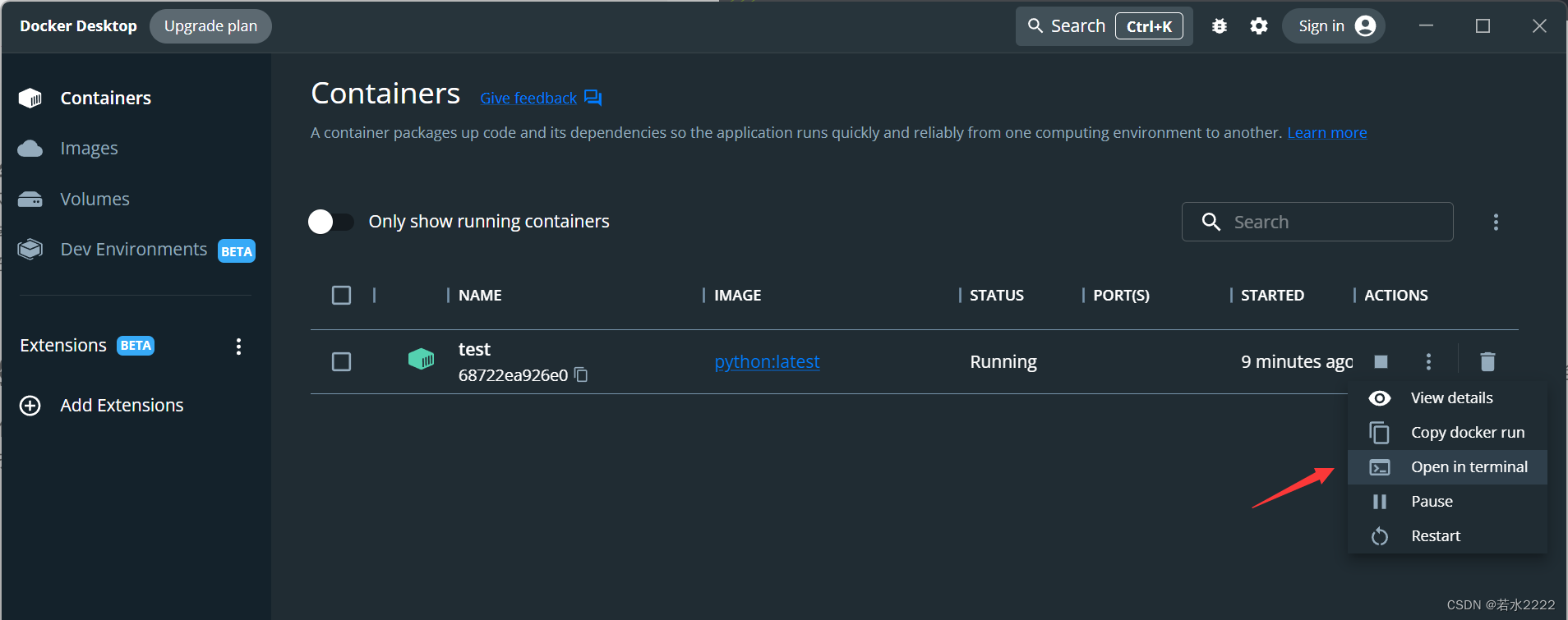Image resolution: width=1568 pixels, height=620 pixels.
Task: Click the bug Troubleshoot icon
Action: click(1220, 26)
